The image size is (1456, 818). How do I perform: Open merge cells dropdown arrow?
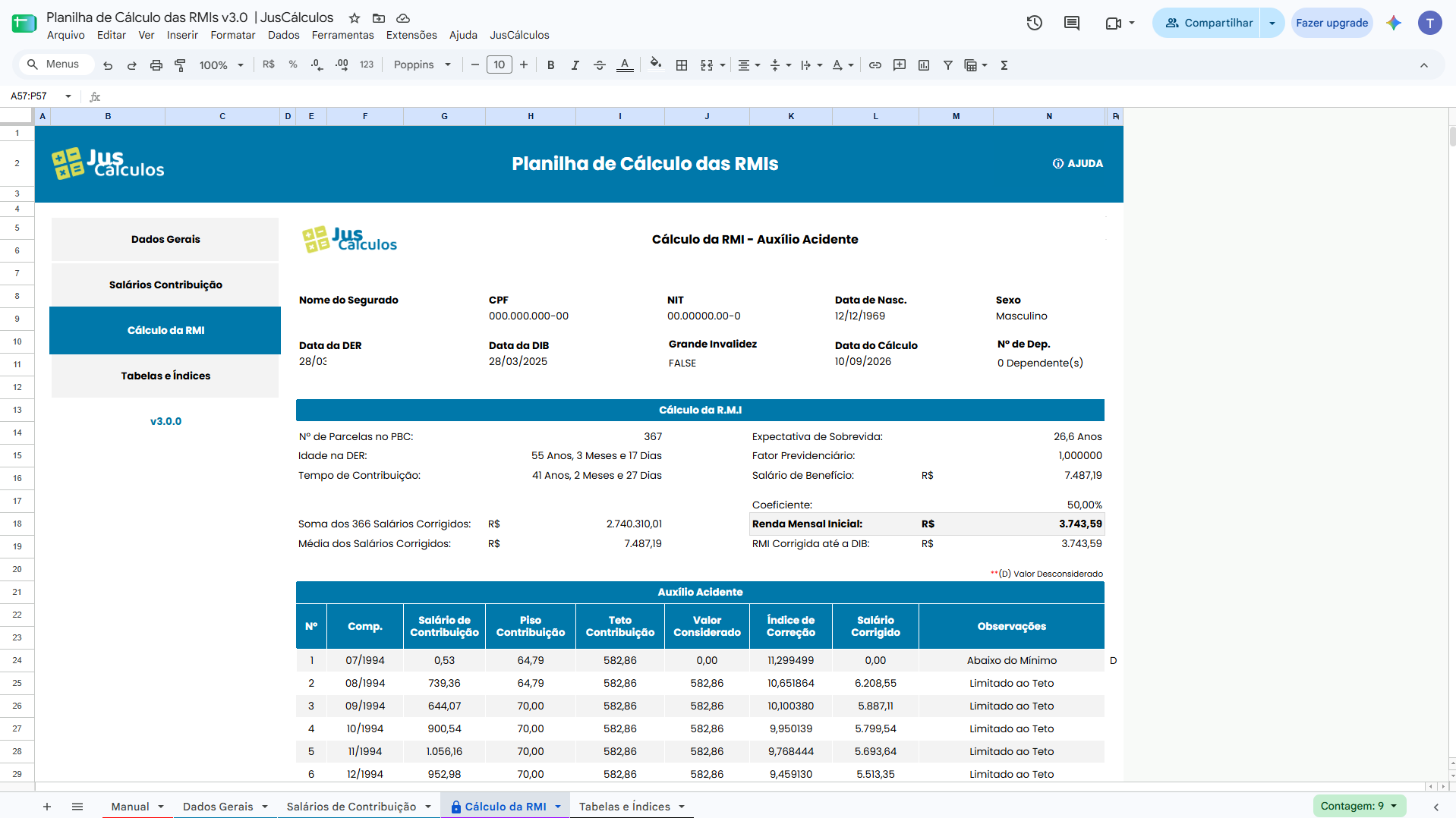[x=723, y=65]
